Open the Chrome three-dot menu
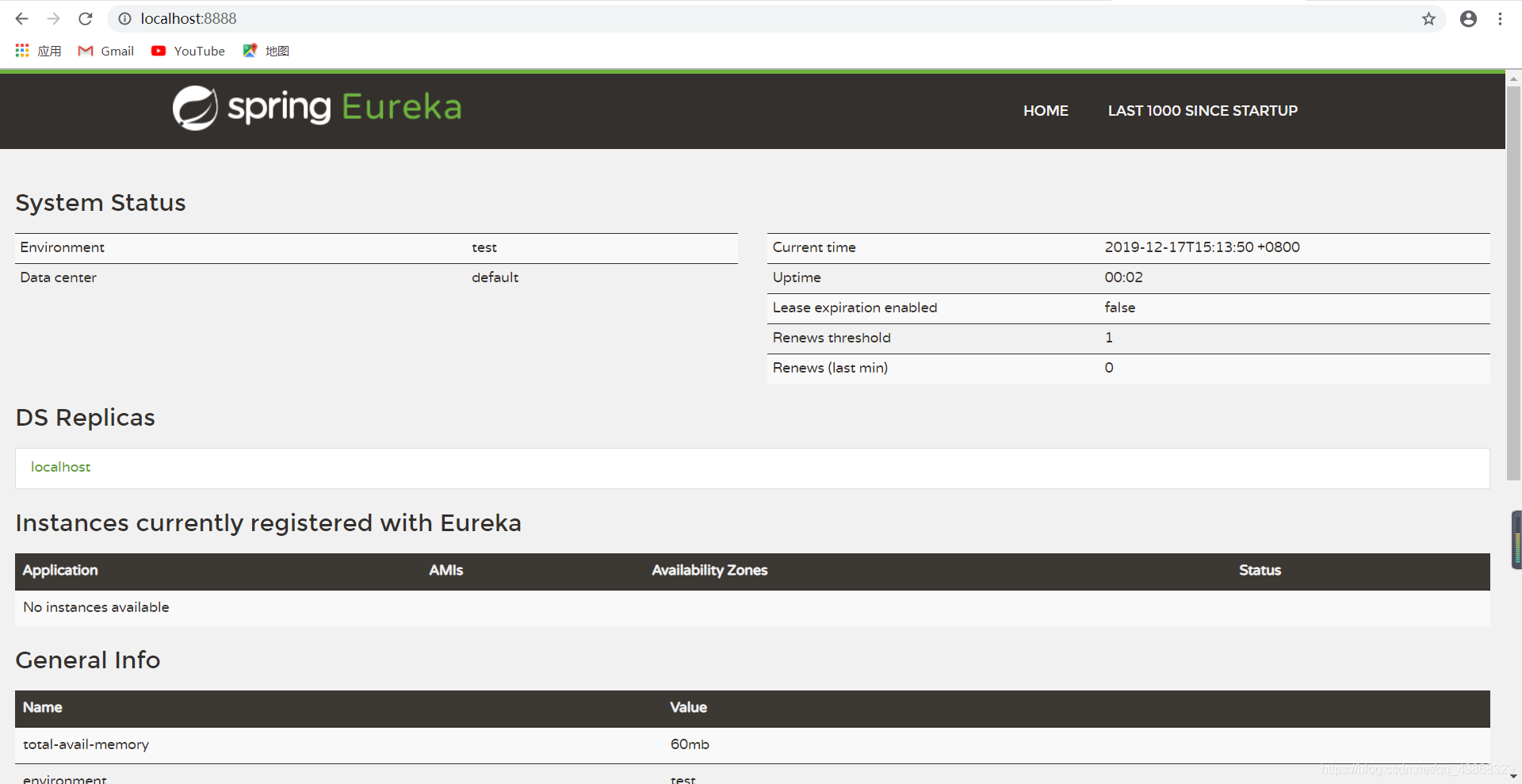Viewport: 1522px width, 784px height. 1500,18
